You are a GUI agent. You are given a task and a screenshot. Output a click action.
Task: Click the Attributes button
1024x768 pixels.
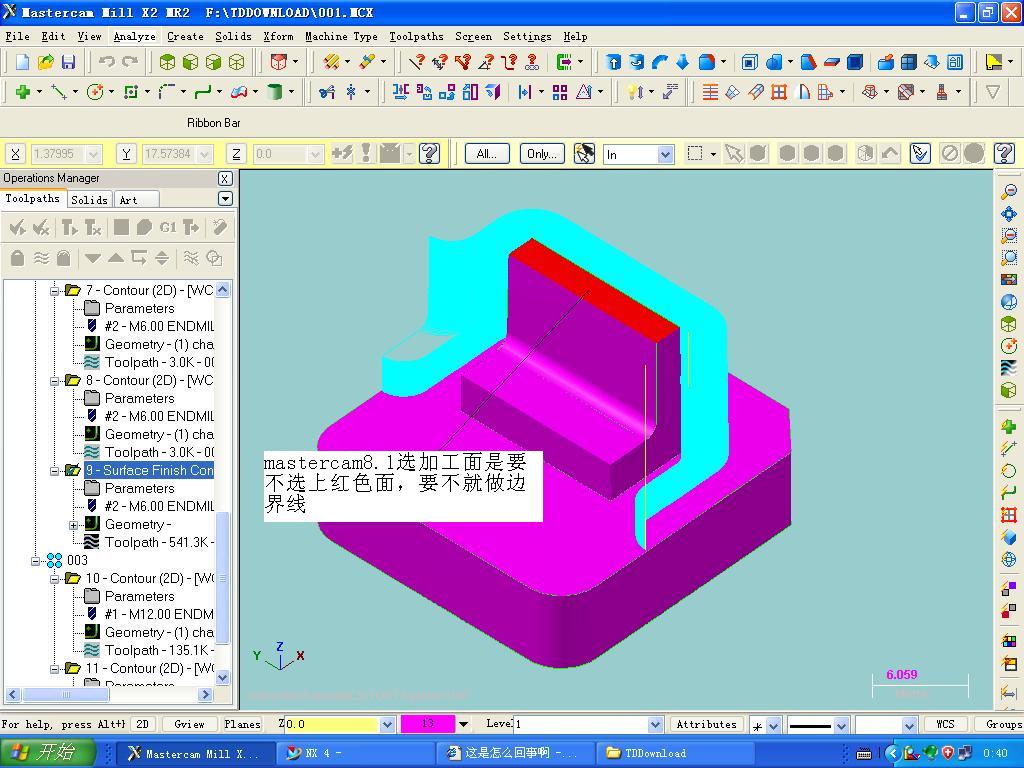pos(706,724)
